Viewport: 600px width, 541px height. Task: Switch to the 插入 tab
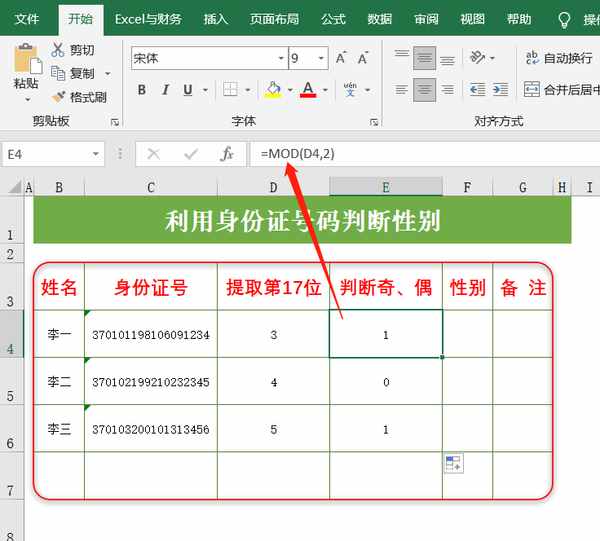tap(216, 19)
